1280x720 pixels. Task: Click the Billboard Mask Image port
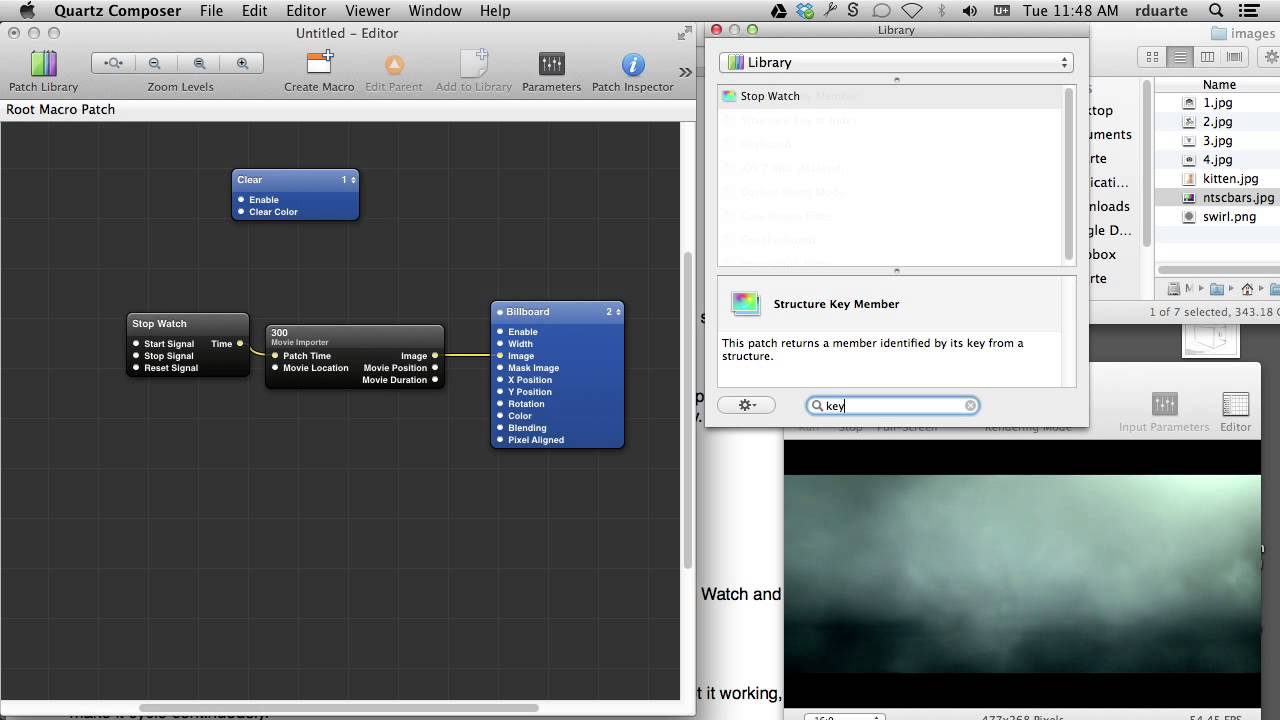click(500, 368)
